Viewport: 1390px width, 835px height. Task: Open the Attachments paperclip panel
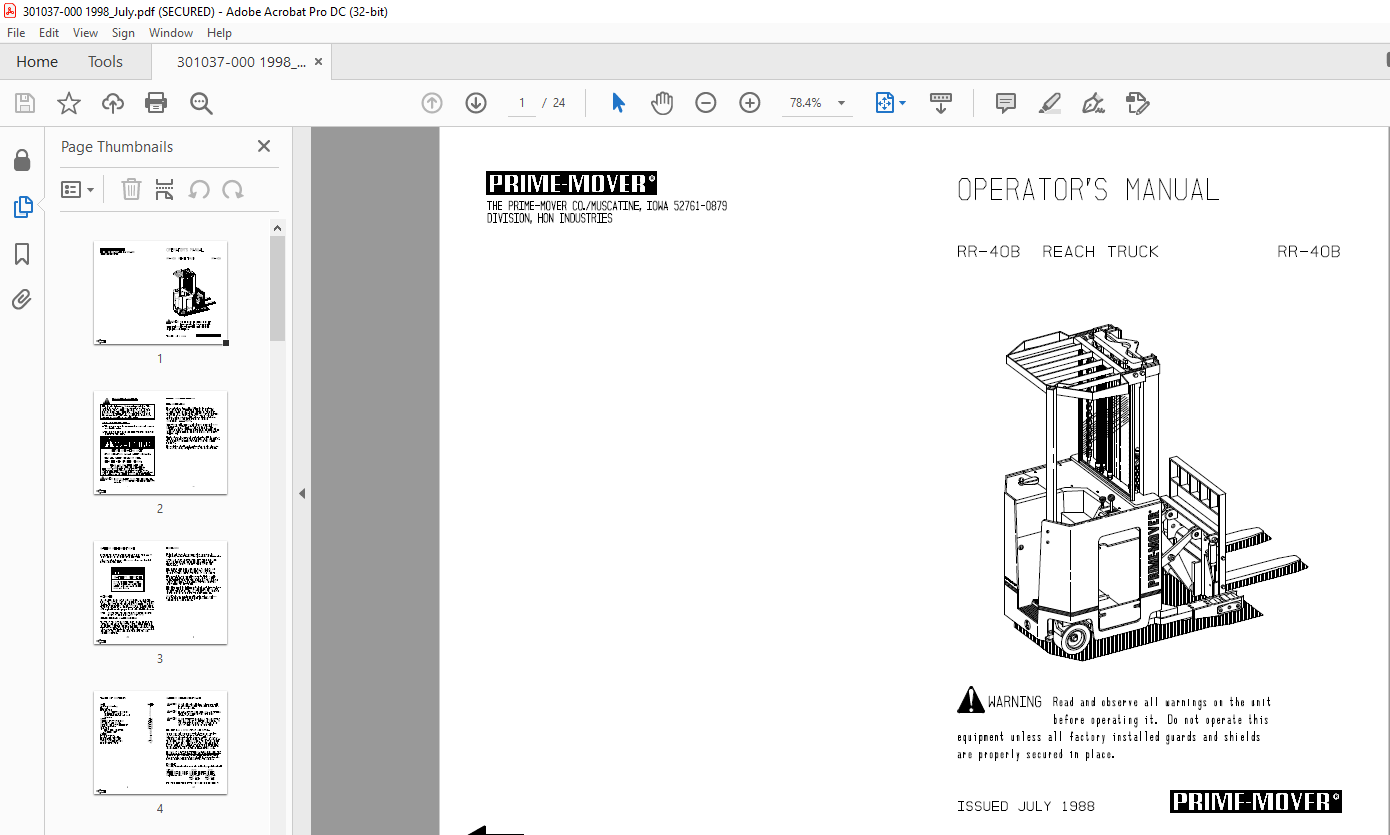(22, 299)
